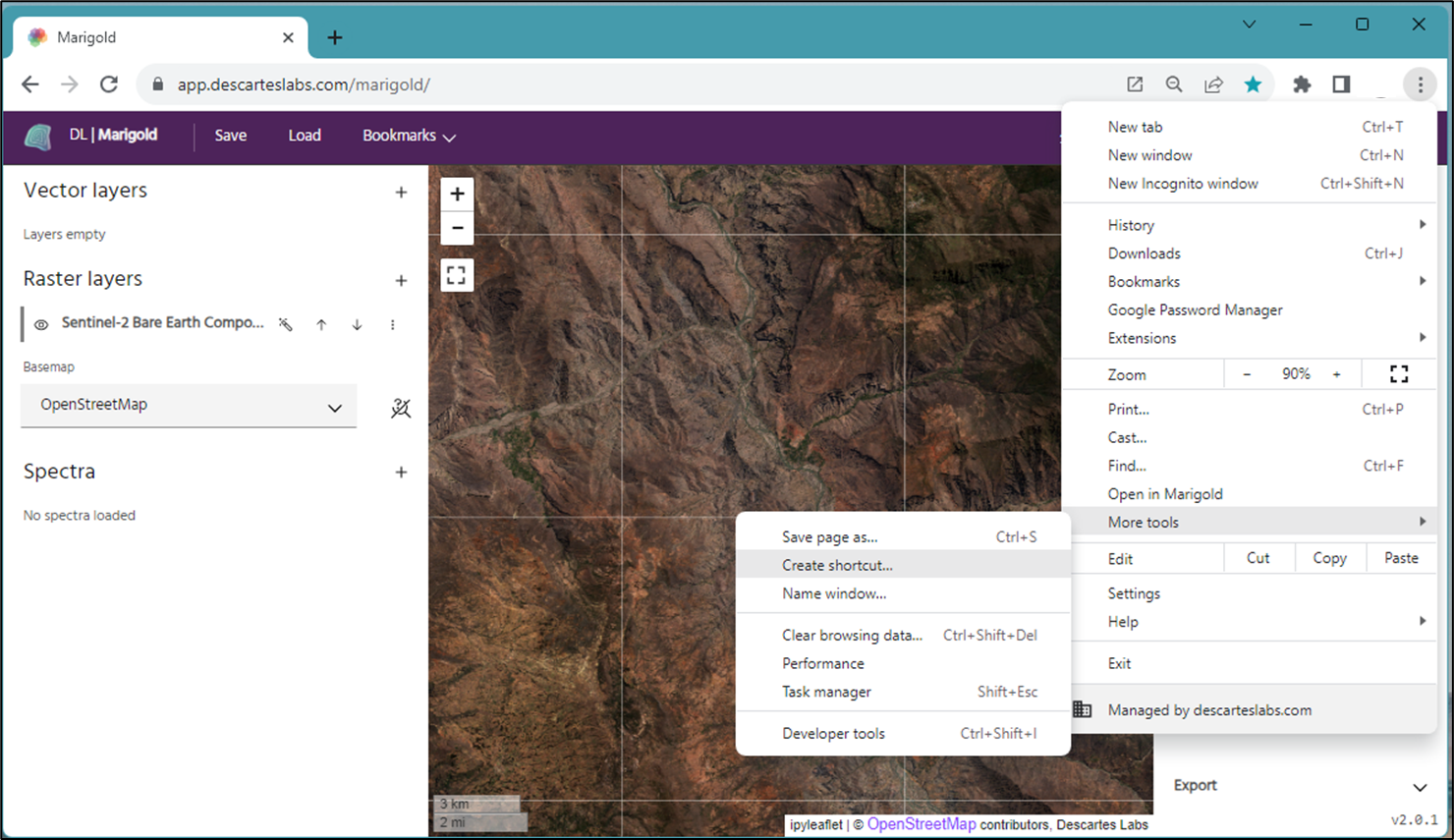This screenshot has width=1454, height=840.
Task: Click Load in the Marigold toolbar
Action: [x=305, y=136]
